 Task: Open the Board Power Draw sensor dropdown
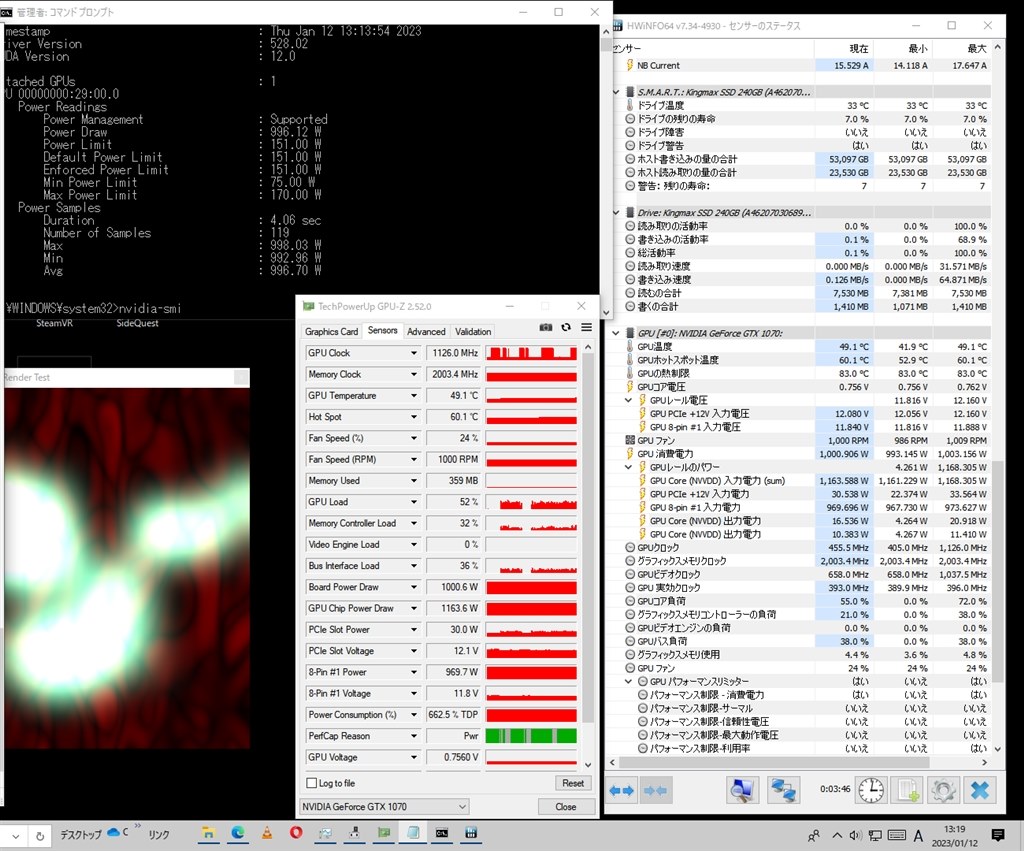[x=414, y=587]
